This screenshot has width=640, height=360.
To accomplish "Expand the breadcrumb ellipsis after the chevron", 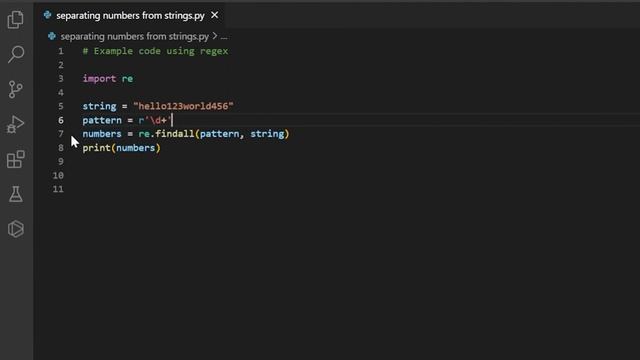I will pyautogui.click(x=224, y=37).
